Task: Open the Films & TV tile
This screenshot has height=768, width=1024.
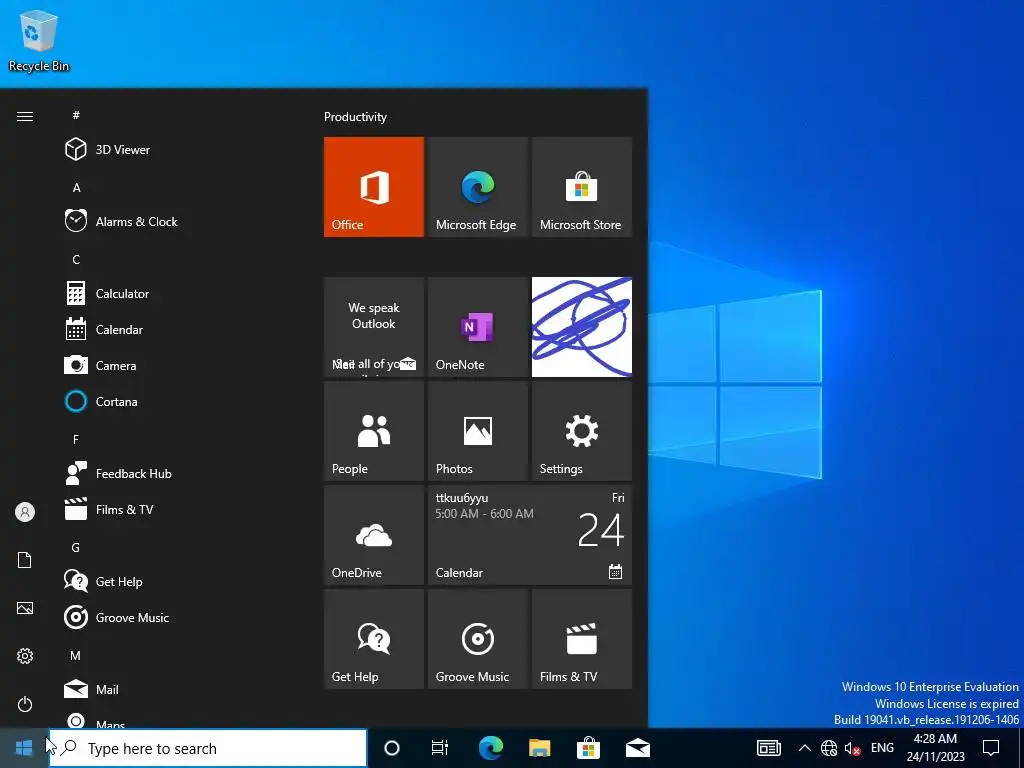Action: [x=582, y=639]
